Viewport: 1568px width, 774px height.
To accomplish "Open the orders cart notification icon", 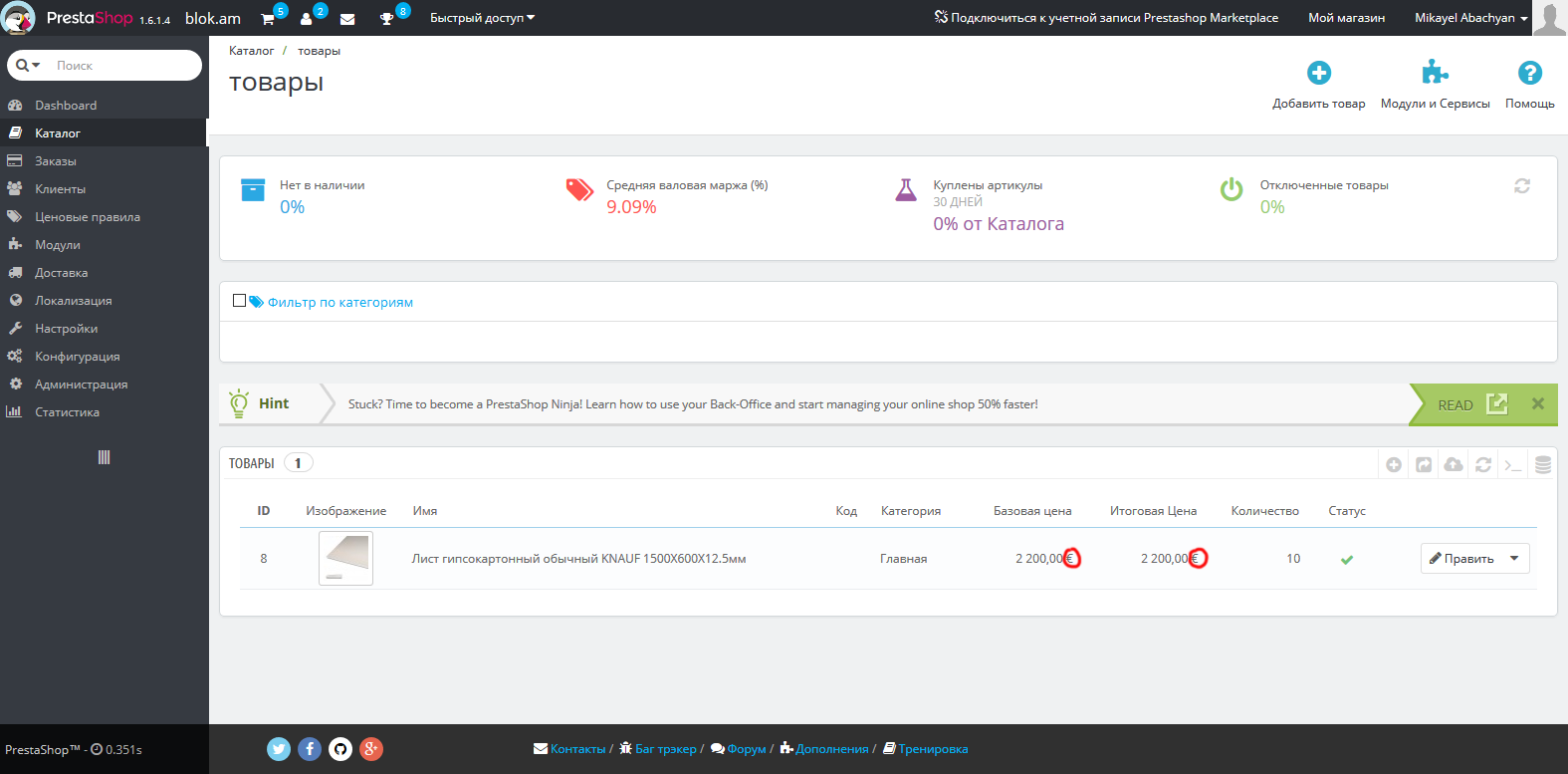I will click(268, 19).
